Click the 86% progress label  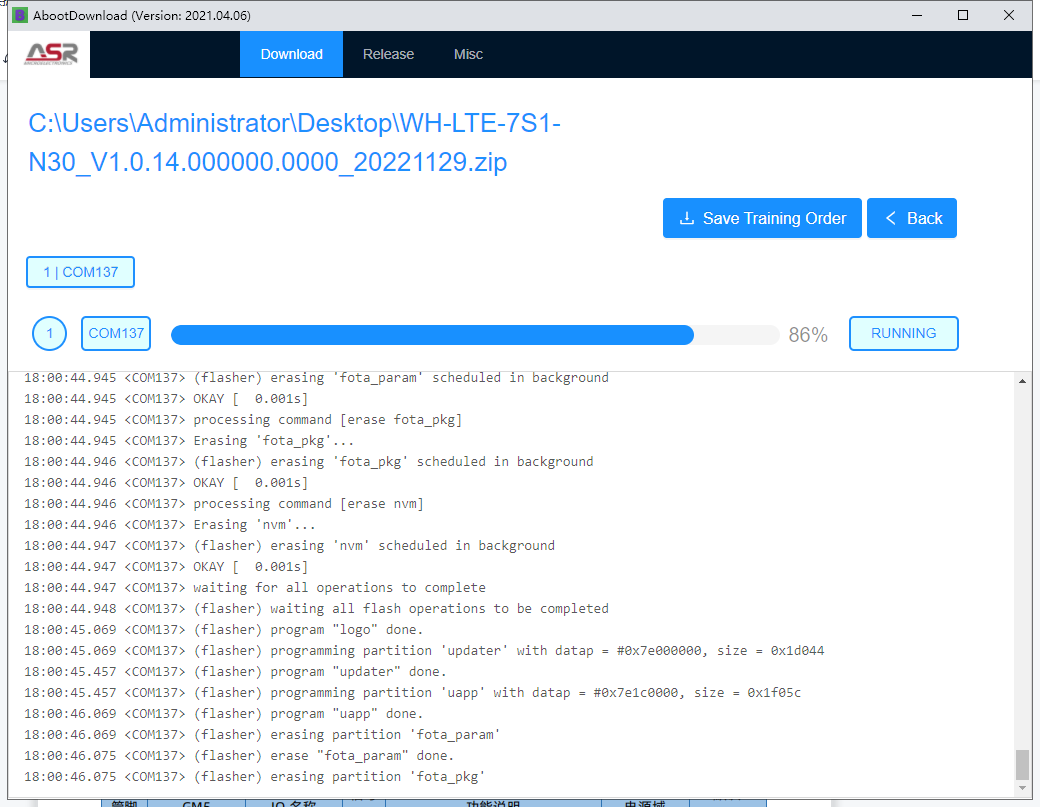click(x=808, y=335)
